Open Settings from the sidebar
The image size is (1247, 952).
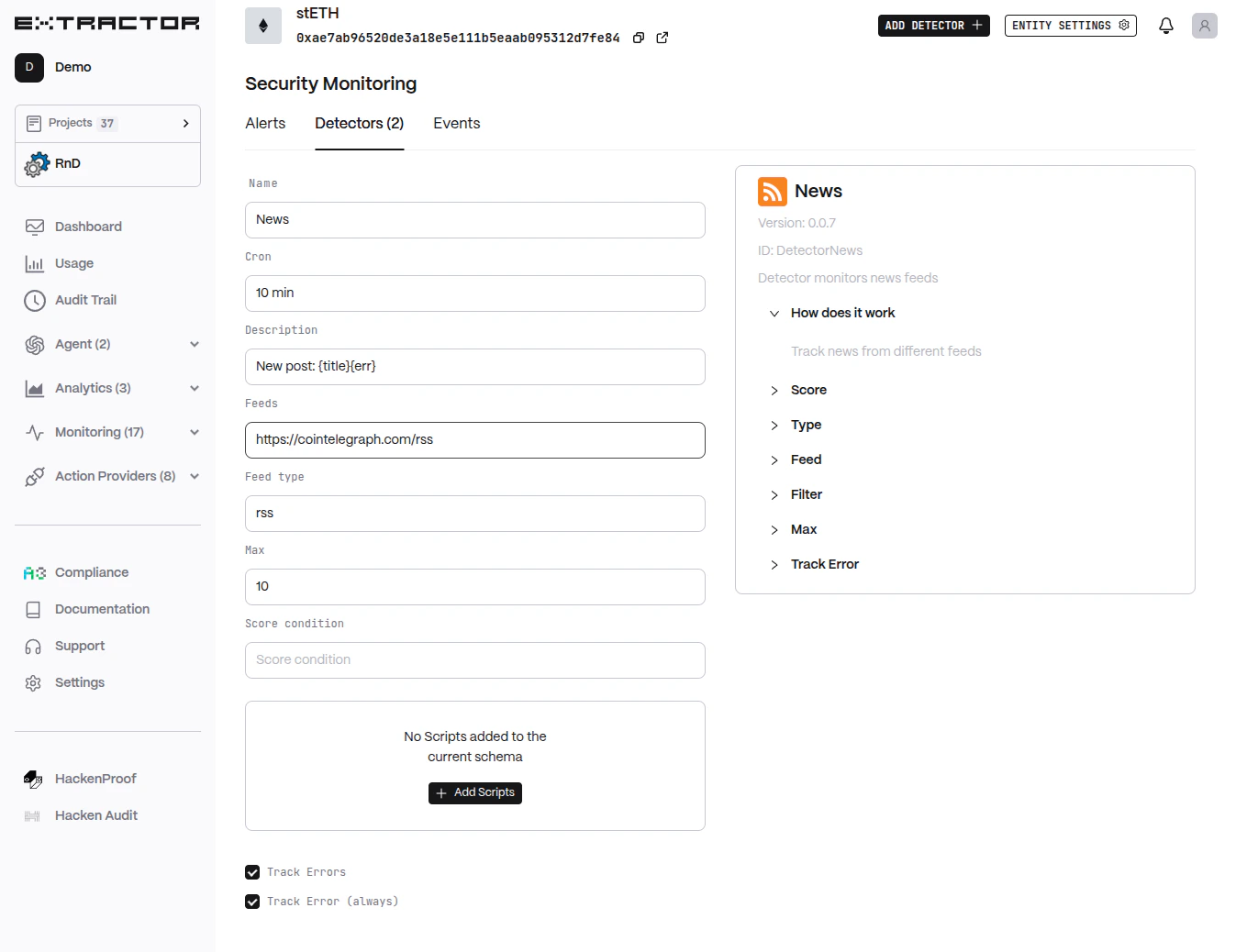point(80,682)
